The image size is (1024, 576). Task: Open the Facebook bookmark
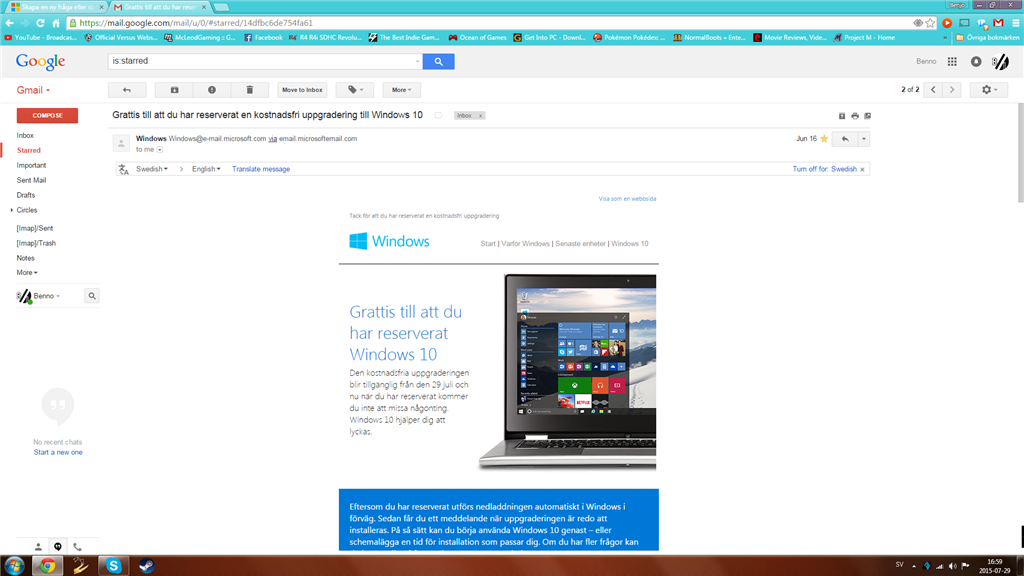point(263,38)
